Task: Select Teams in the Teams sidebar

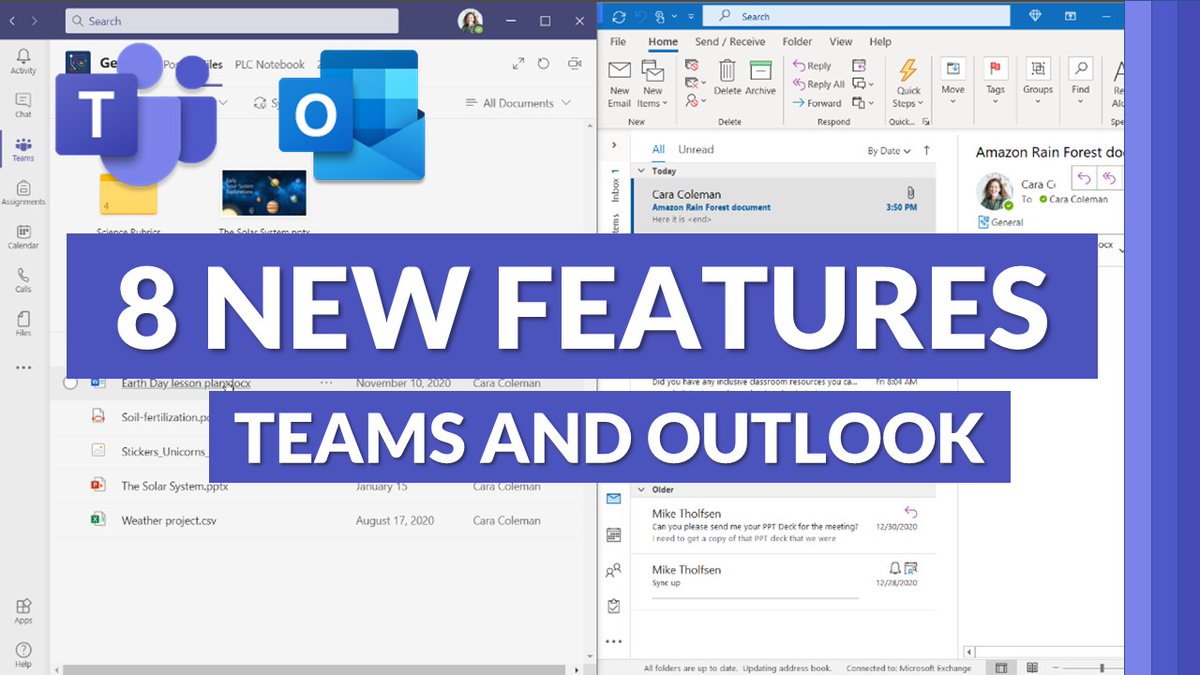Action: click(x=23, y=149)
